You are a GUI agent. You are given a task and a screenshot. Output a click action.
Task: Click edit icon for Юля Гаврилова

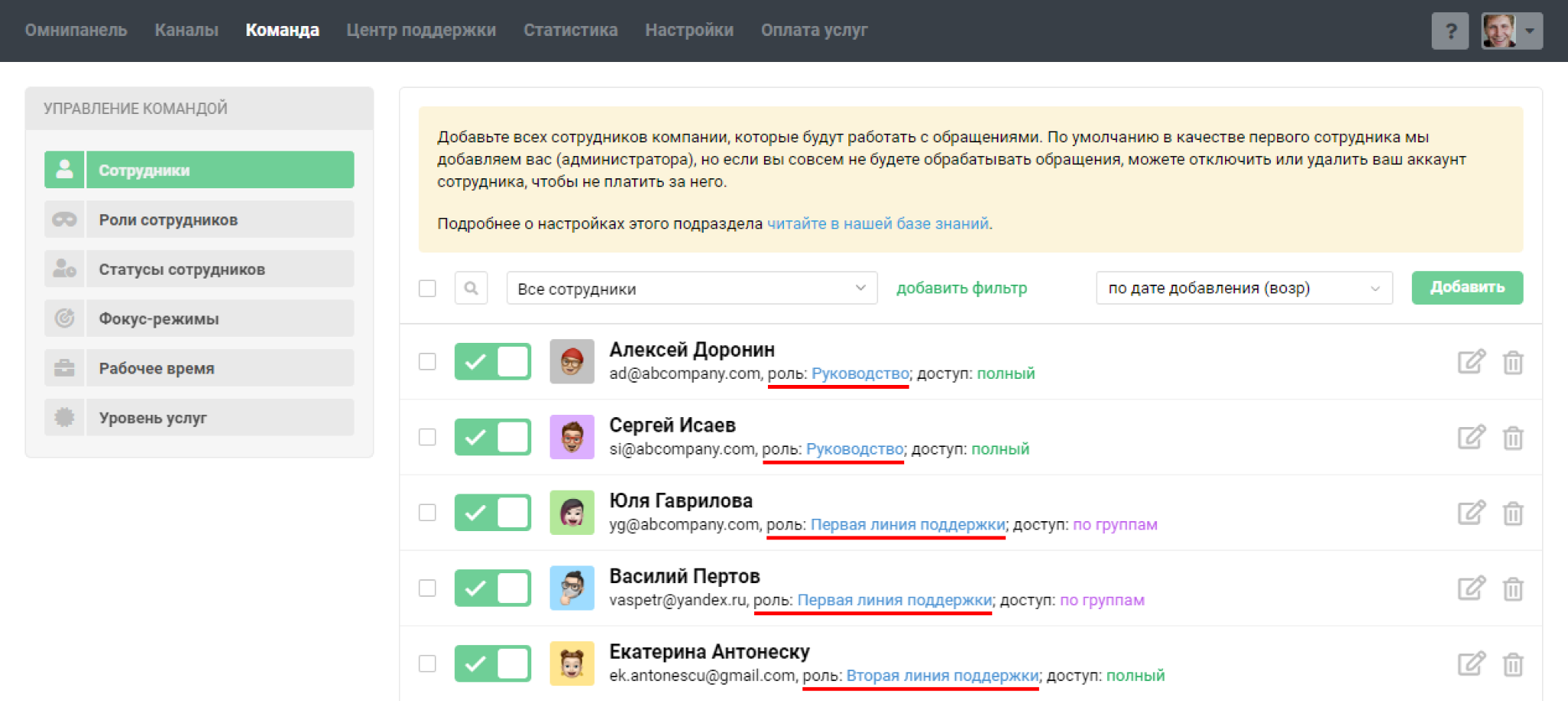(x=1471, y=513)
